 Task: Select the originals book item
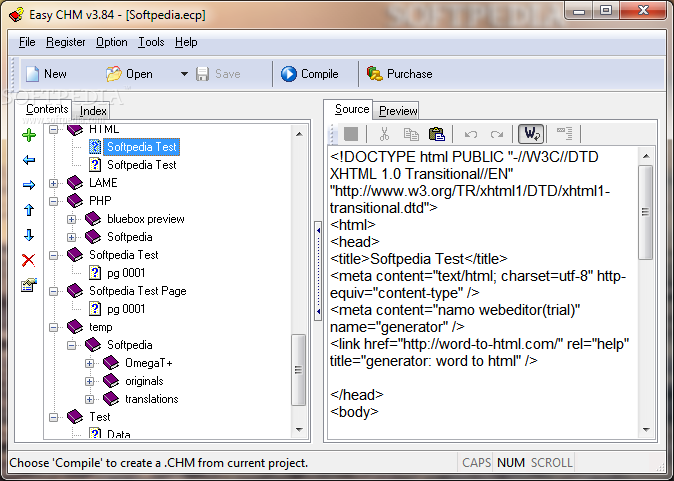coord(144,381)
